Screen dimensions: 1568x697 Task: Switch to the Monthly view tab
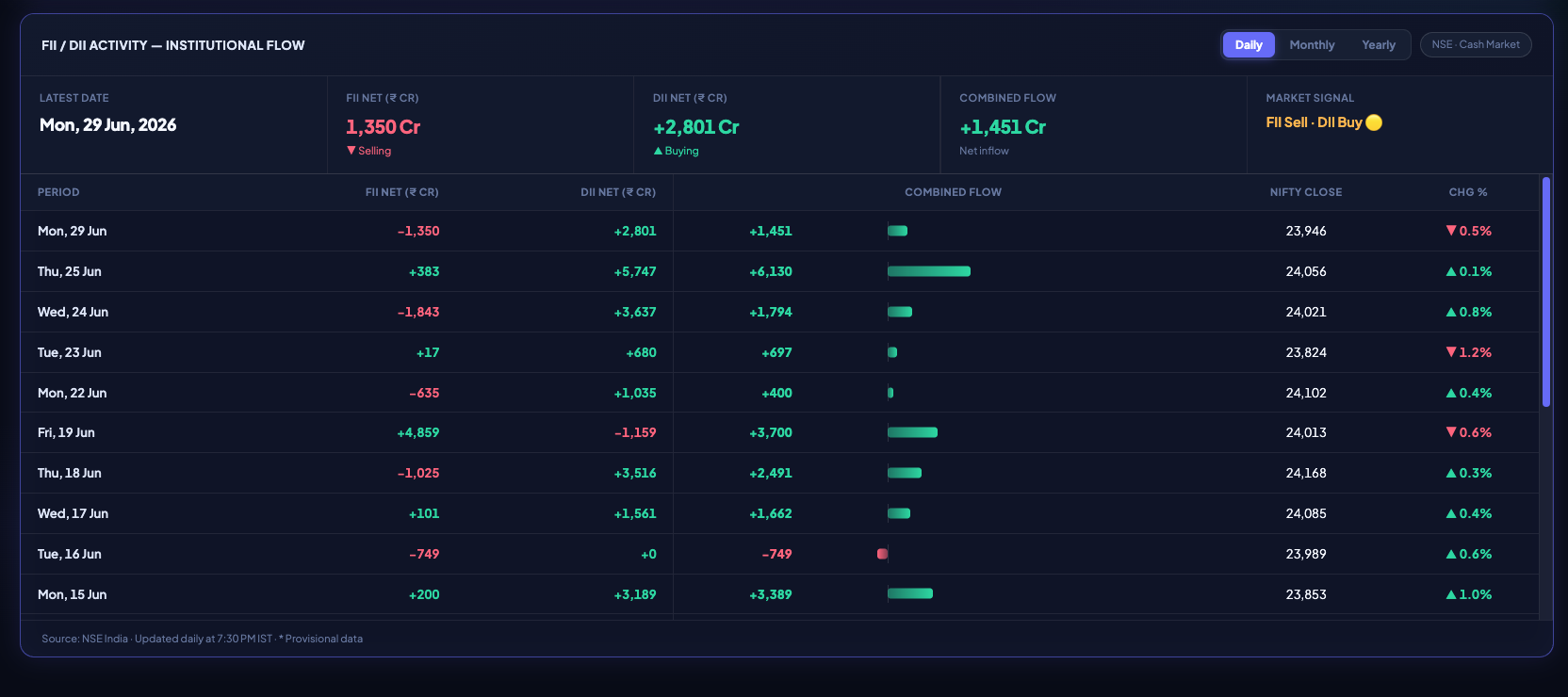[x=1312, y=45]
